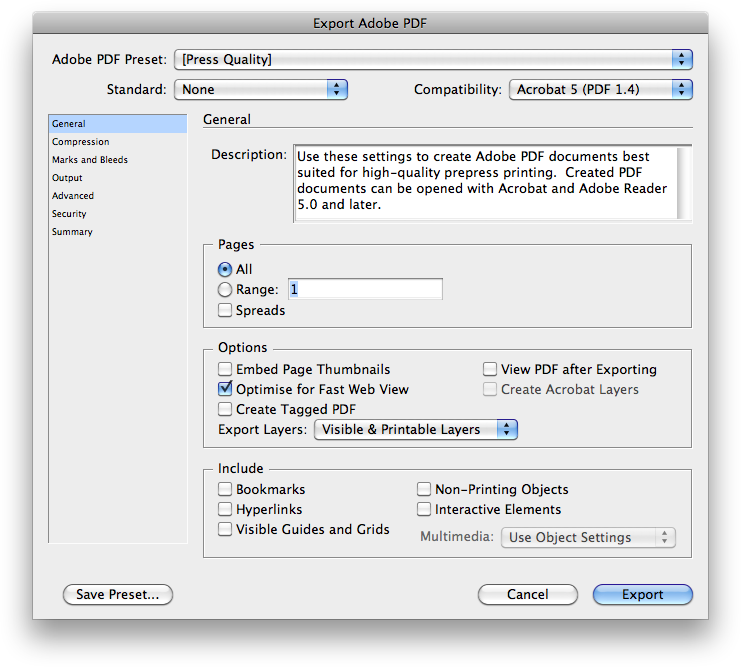Image resolution: width=741 pixels, height=667 pixels.
Task: Choose the Range radio button
Action: point(225,289)
